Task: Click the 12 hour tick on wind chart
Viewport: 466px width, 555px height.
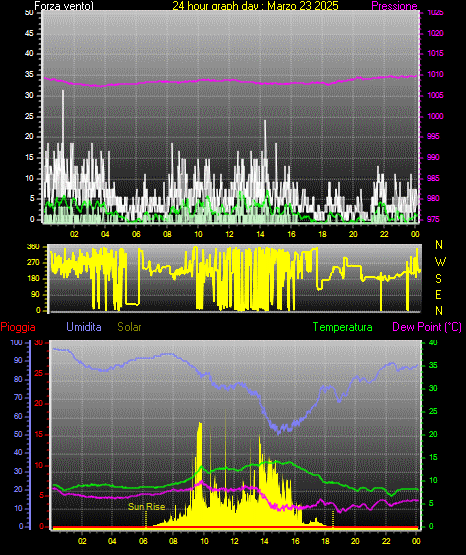Action: tap(229, 234)
